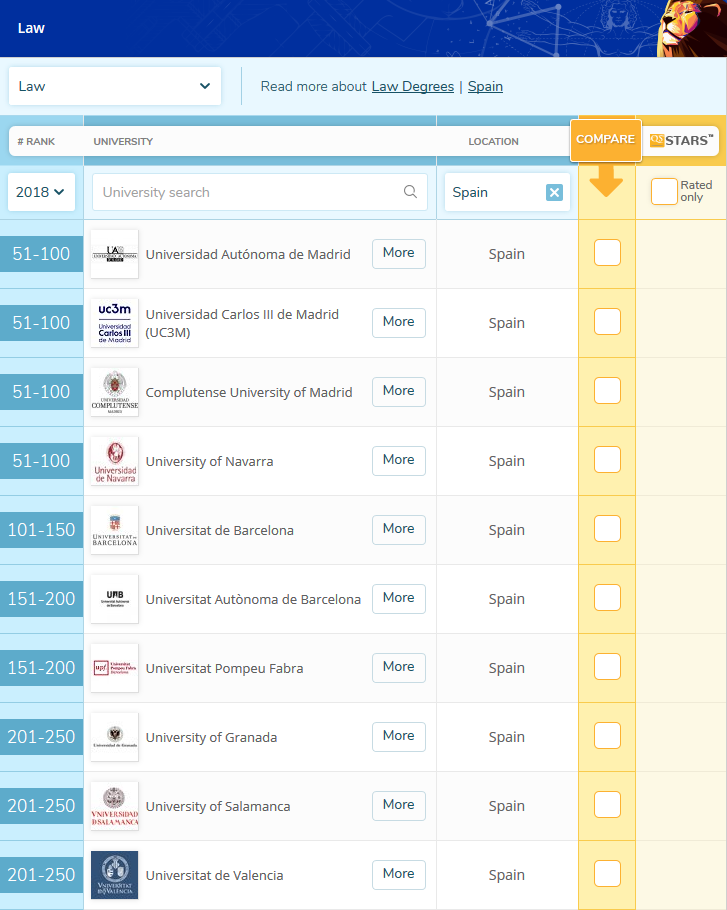Check compare for Universitat Autònoma de Barcelona
727x910 pixels.
point(607,598)
